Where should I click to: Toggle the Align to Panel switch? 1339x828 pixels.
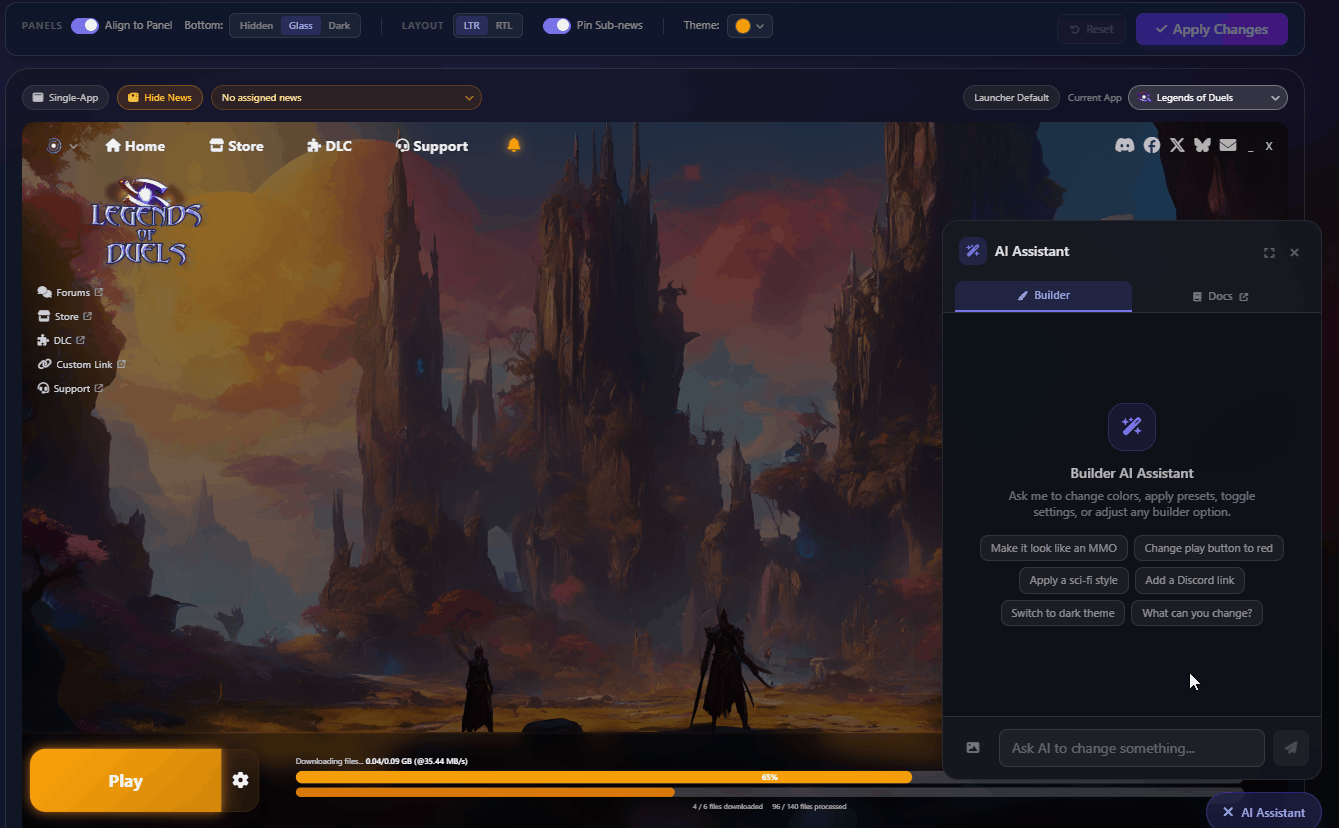tap(84, 26)
